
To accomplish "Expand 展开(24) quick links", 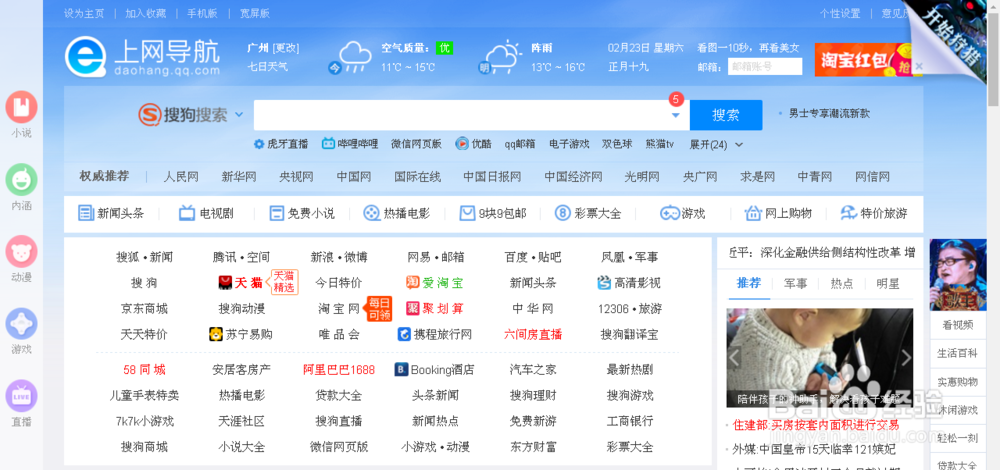I will pos(716,145).
